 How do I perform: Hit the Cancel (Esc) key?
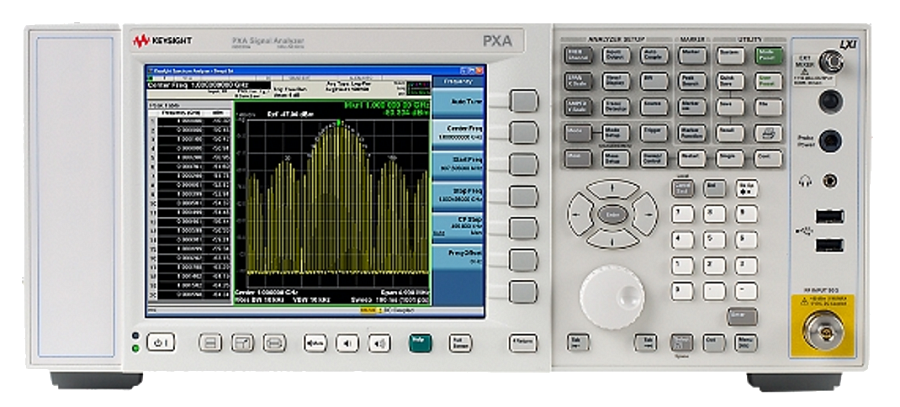682,188
